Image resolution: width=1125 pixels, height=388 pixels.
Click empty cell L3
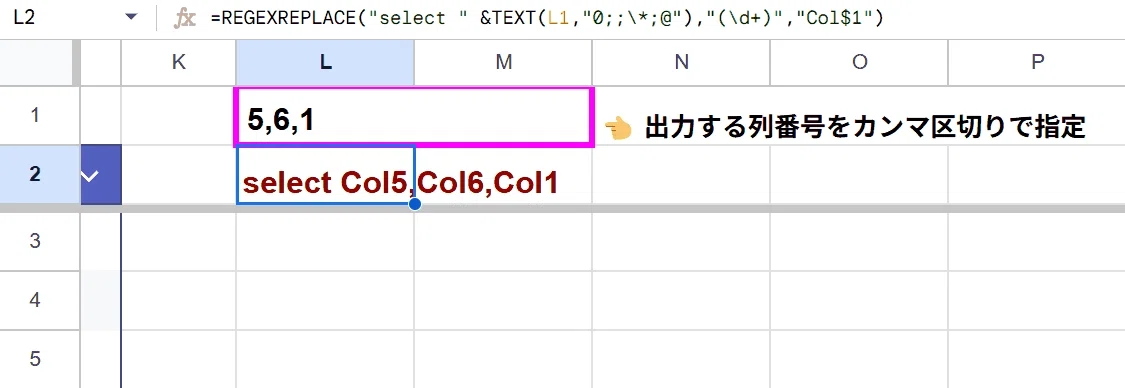pyautogui.click(x=325, y=241)
